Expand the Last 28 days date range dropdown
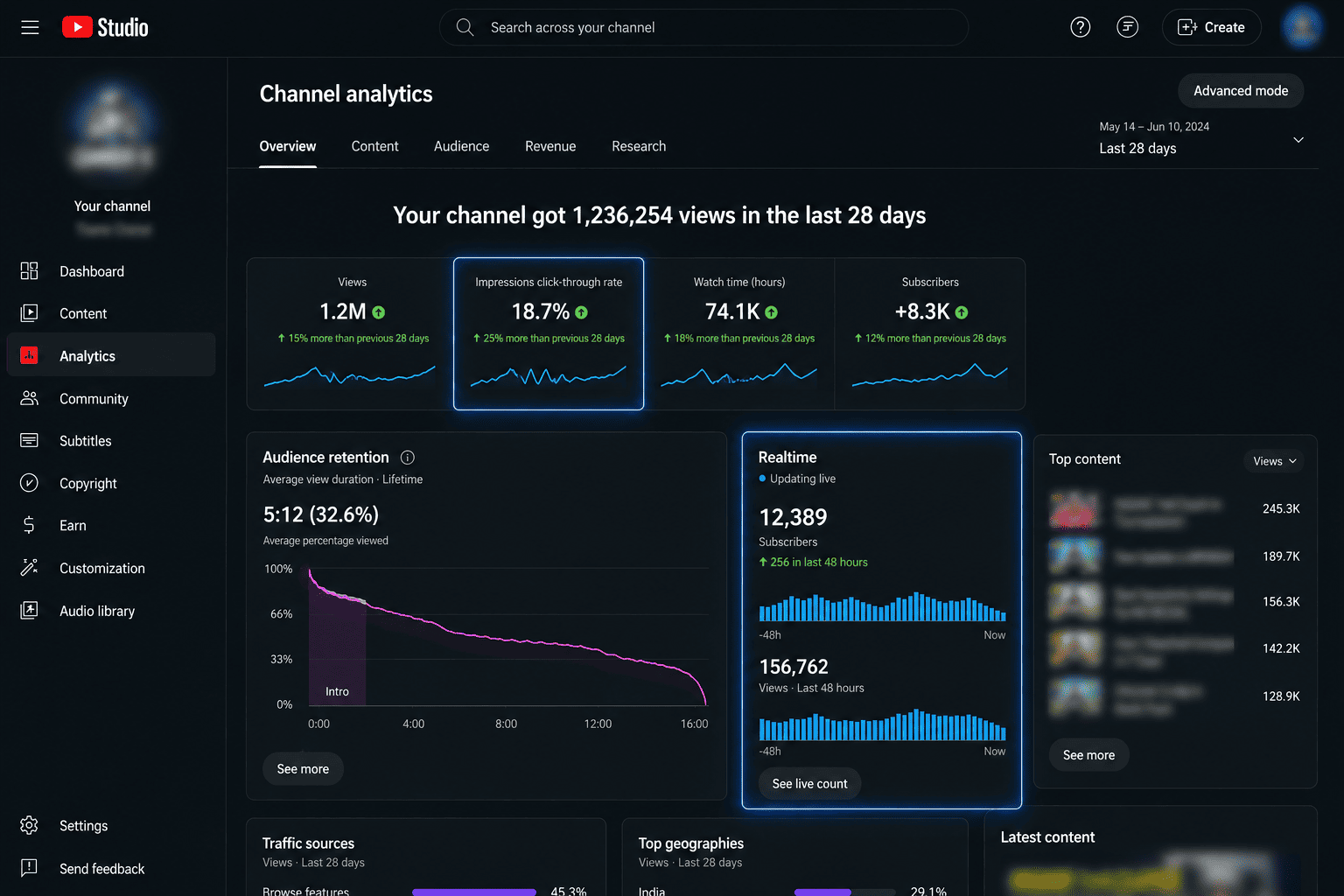Image resolution: width=1344 pixels, height=896 pixels. point(1202,138)
